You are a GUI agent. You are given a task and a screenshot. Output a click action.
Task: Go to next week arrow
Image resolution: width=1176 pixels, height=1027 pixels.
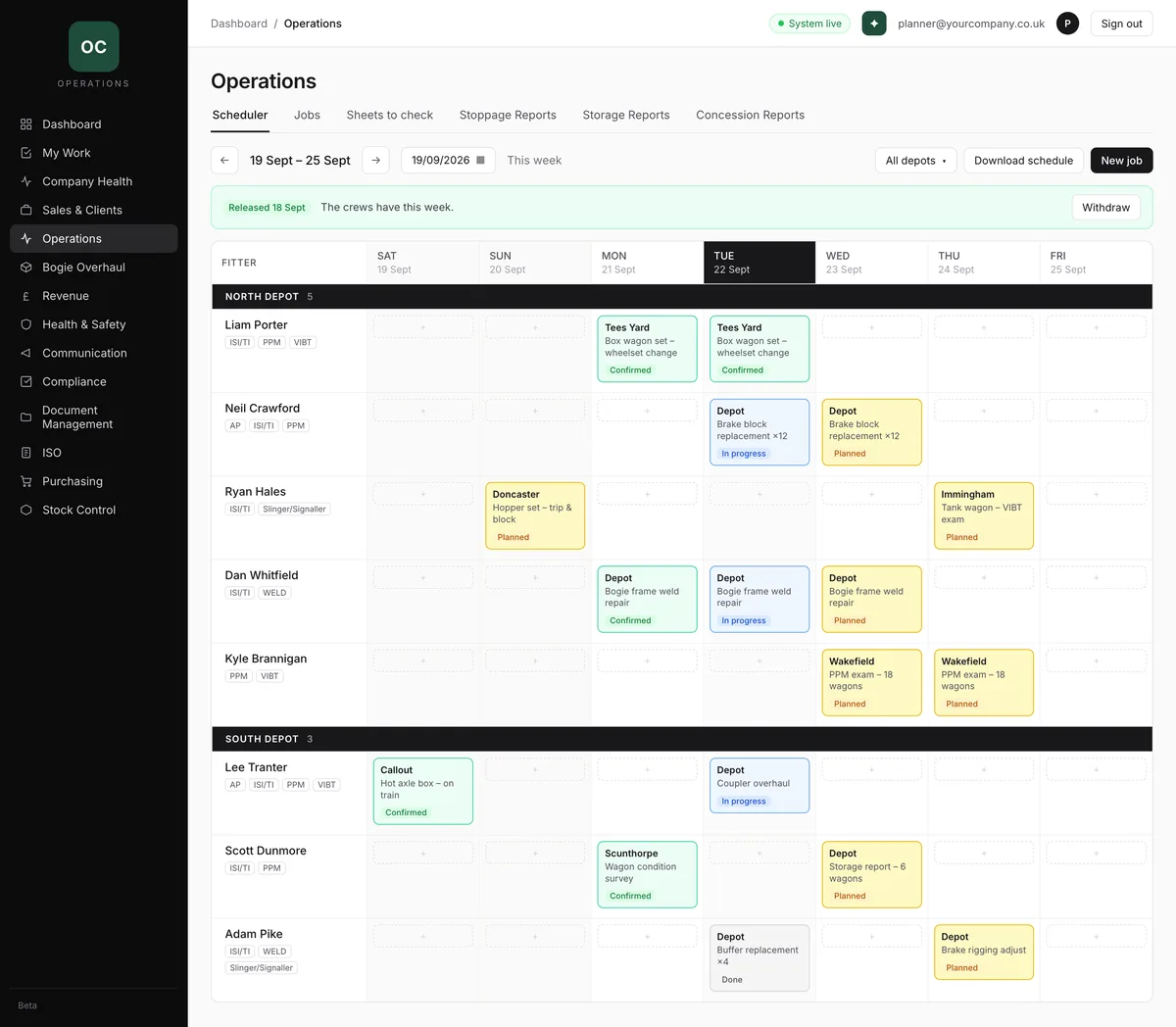point(375,160)
